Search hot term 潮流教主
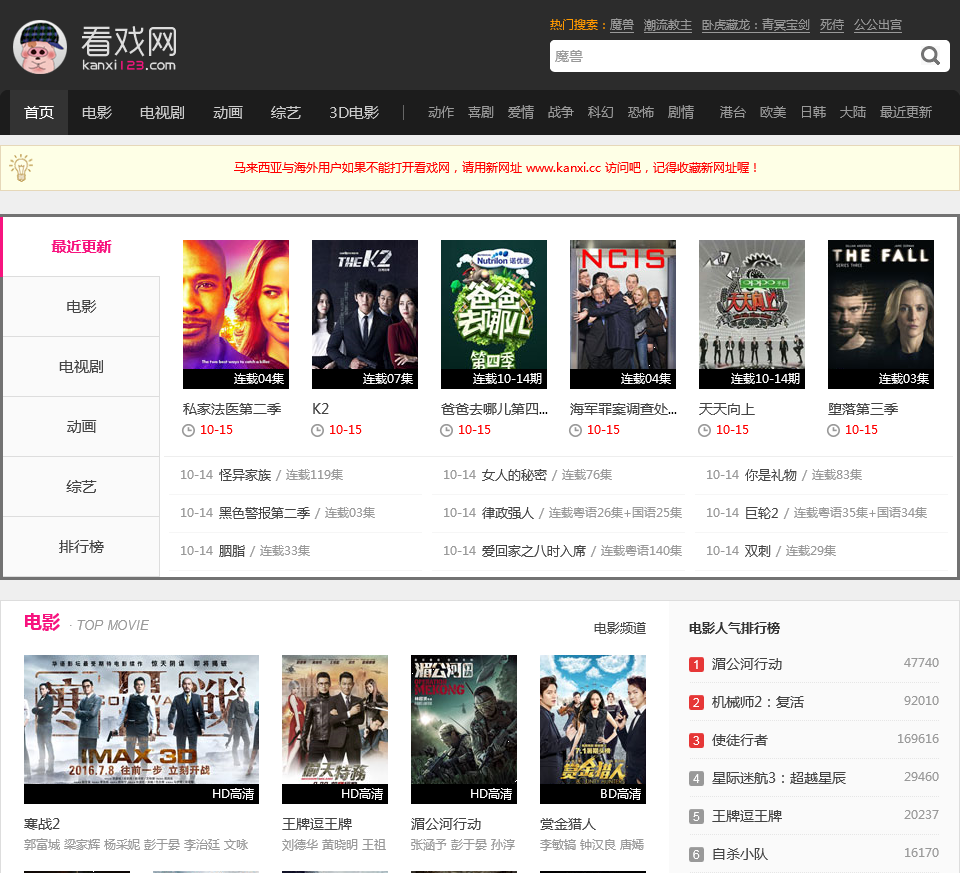Screen dimensions: 960x873 coord(667,25)
